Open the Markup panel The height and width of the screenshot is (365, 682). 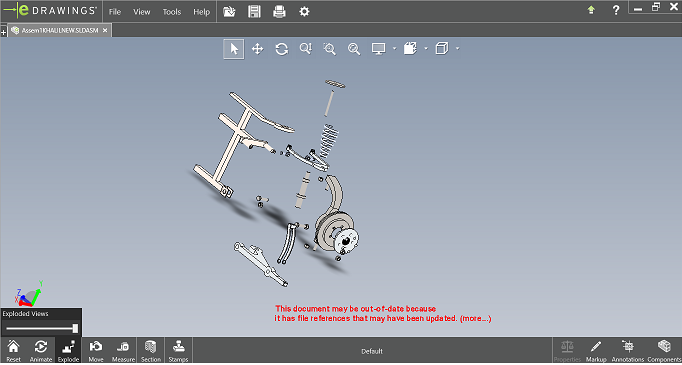[596, 351]
